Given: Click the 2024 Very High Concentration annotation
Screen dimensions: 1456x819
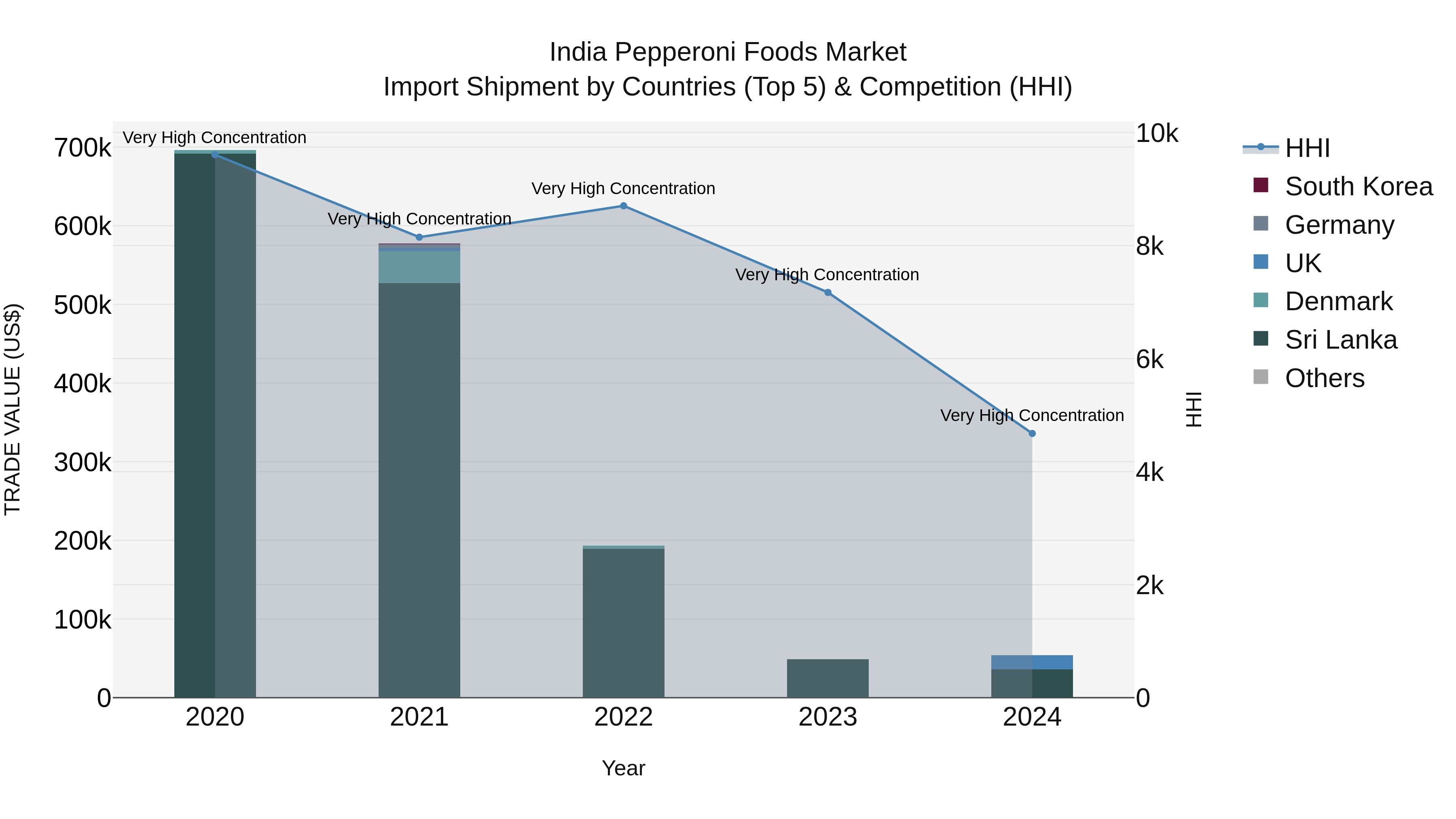Looking at the screenshot, I should click(1032, 415).
